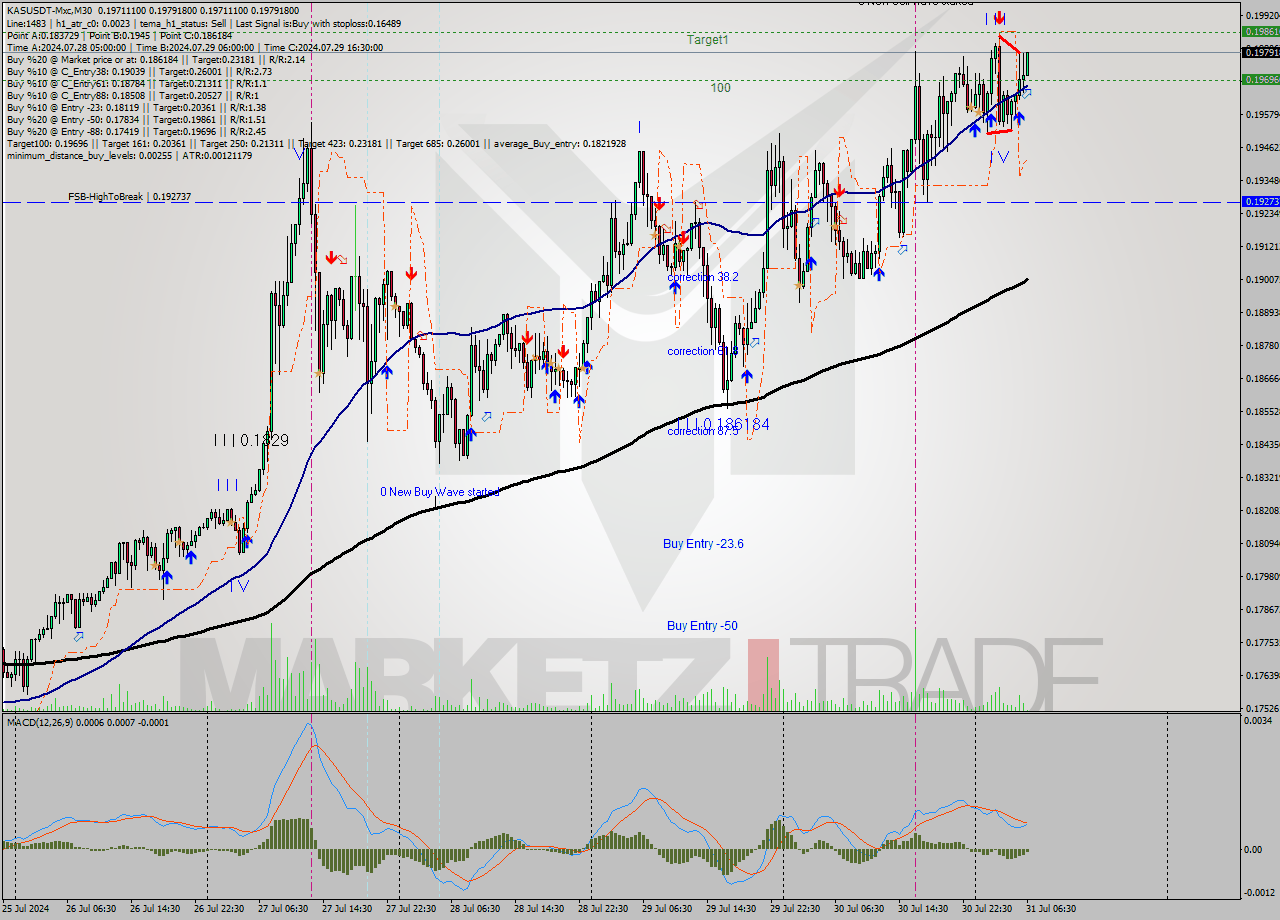1280x920 pixels.
Task: Click the '30 Jul 14:30' time label
Action: 923,909
